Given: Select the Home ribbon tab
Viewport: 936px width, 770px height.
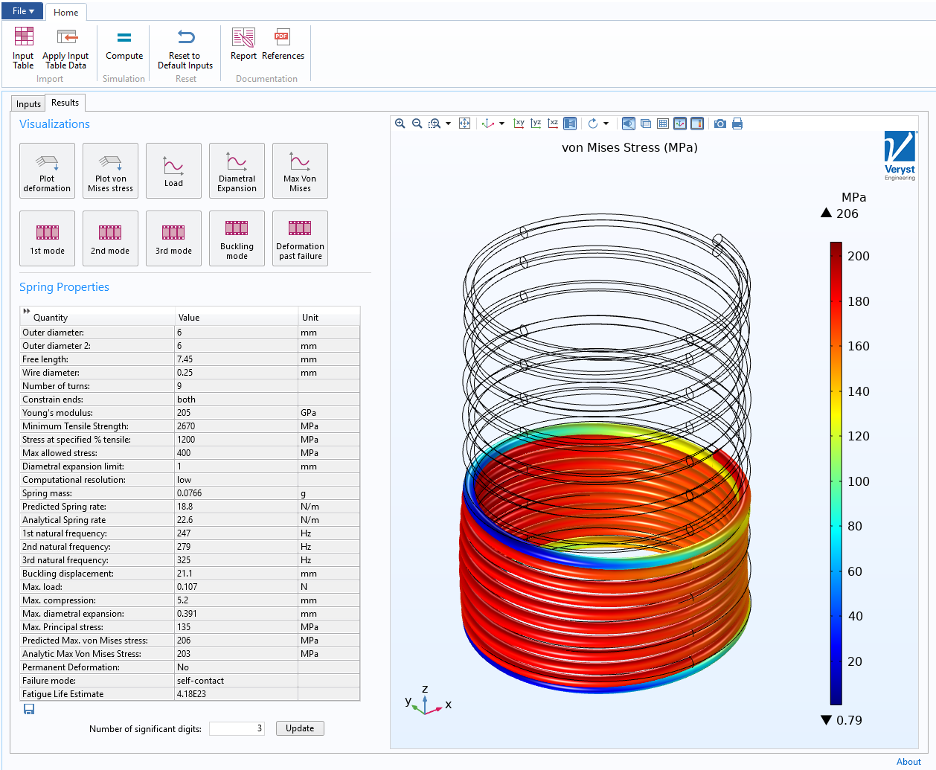Looking at the screenshot, I should pos(66,12).
